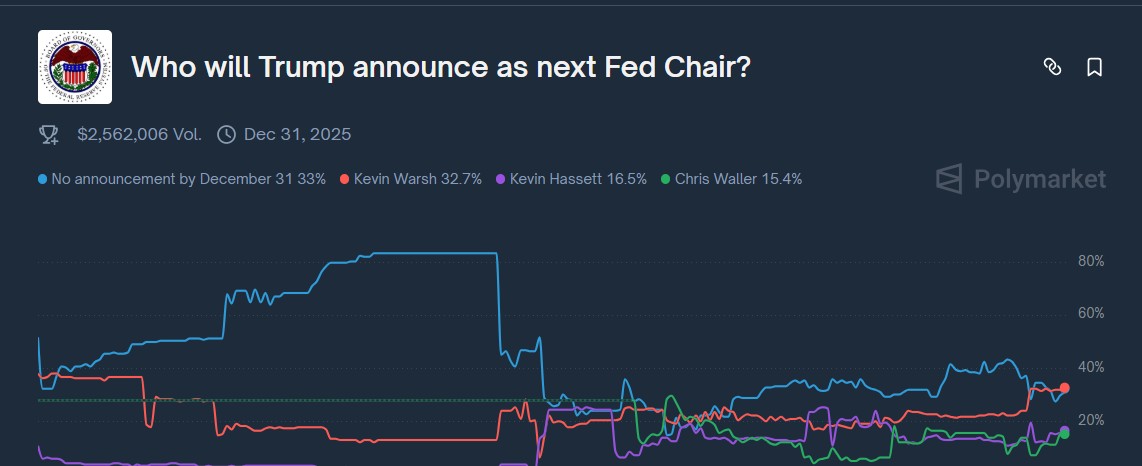The width and height of the screenshot is (1142, 466).
Task: Click the purple Kevin Hassett legend dot
Action: (x=500, y=179)
